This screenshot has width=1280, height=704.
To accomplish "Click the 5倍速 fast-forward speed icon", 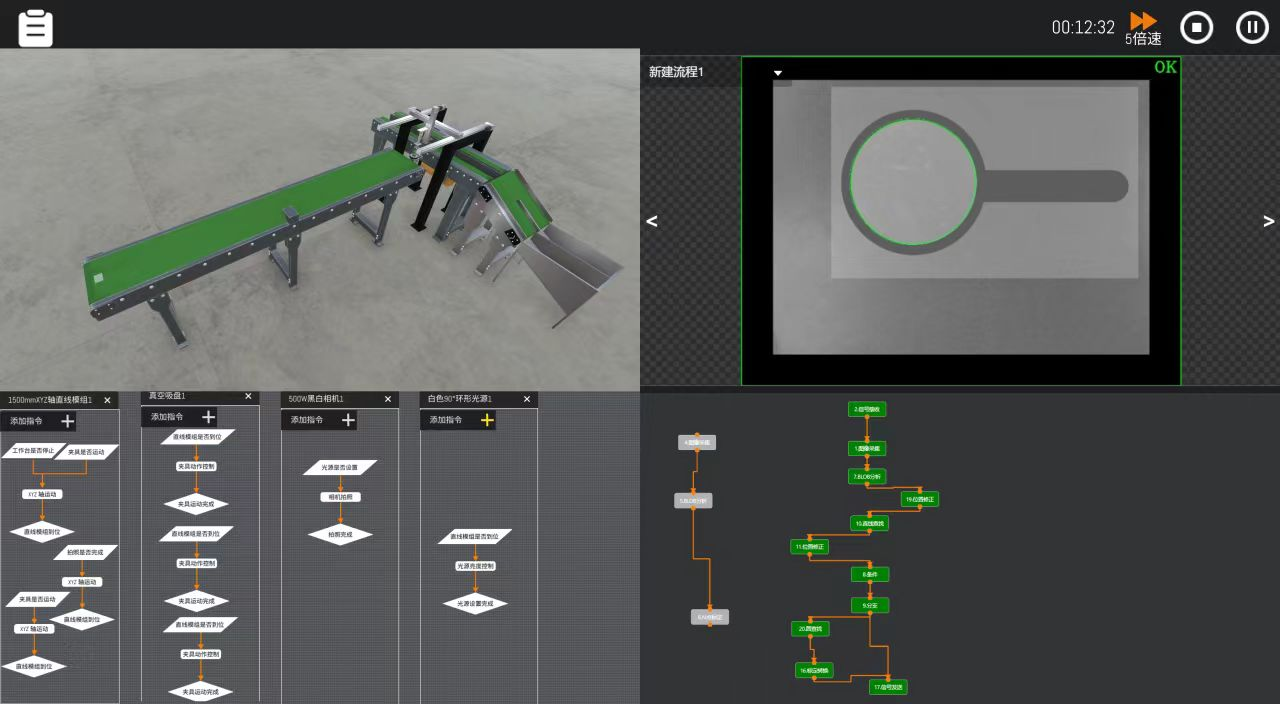I will (x=1143, y=22).
